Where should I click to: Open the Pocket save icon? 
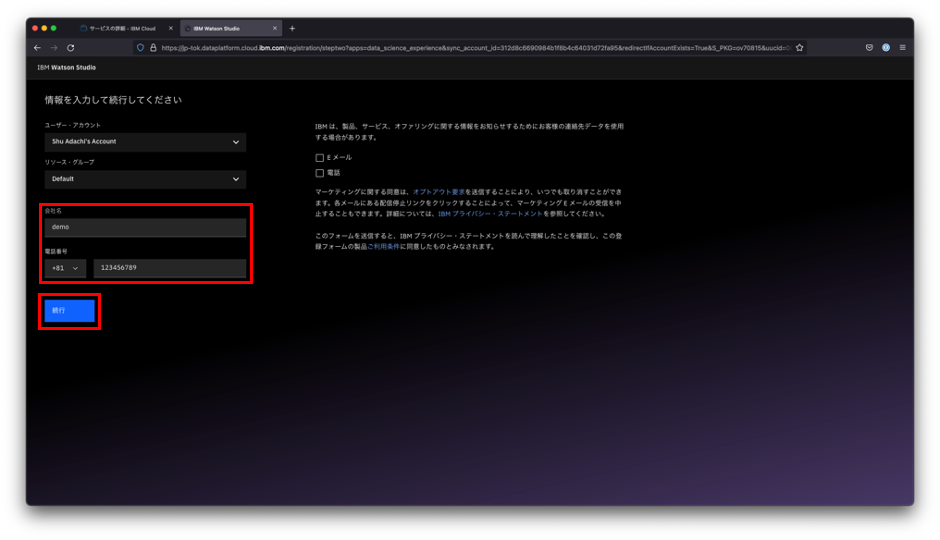coord(869,48)
